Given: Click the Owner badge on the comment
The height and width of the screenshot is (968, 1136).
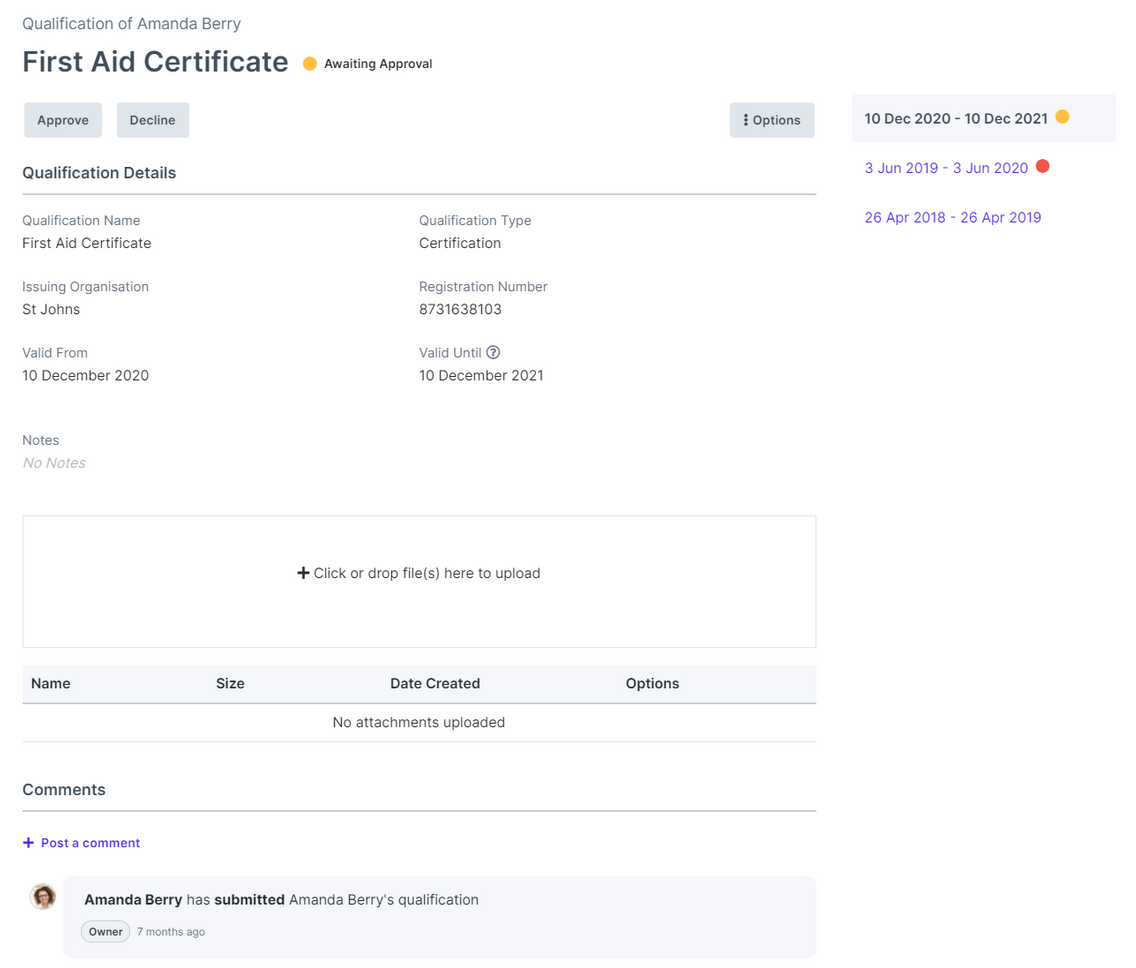Looking at the screenshot, I should click(106, 931).
